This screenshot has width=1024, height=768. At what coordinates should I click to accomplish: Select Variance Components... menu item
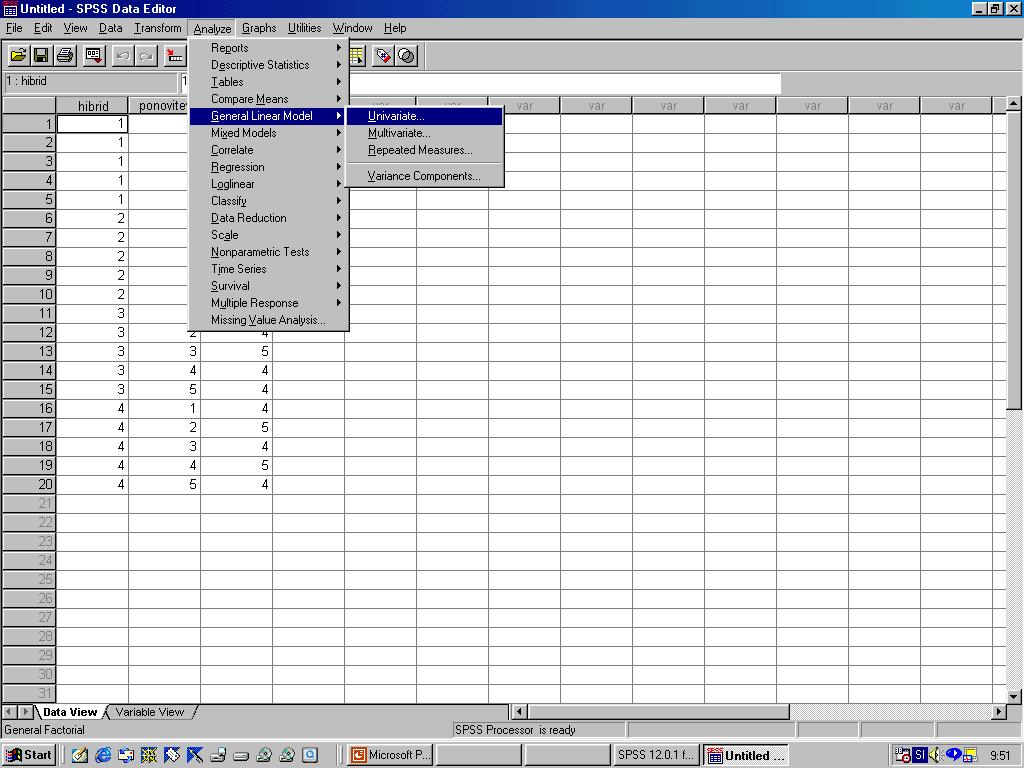(x=424, y=176)
